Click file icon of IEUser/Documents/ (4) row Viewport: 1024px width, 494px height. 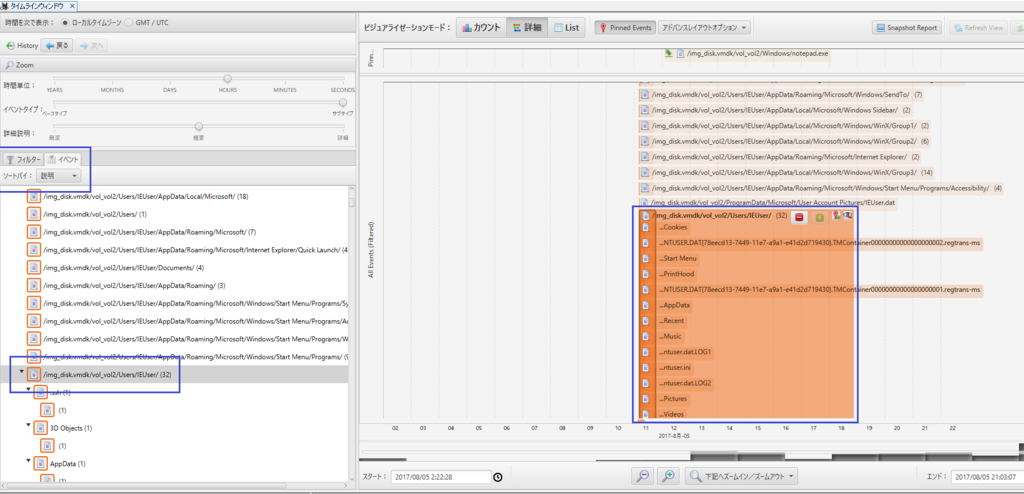(x=34, y=267)
